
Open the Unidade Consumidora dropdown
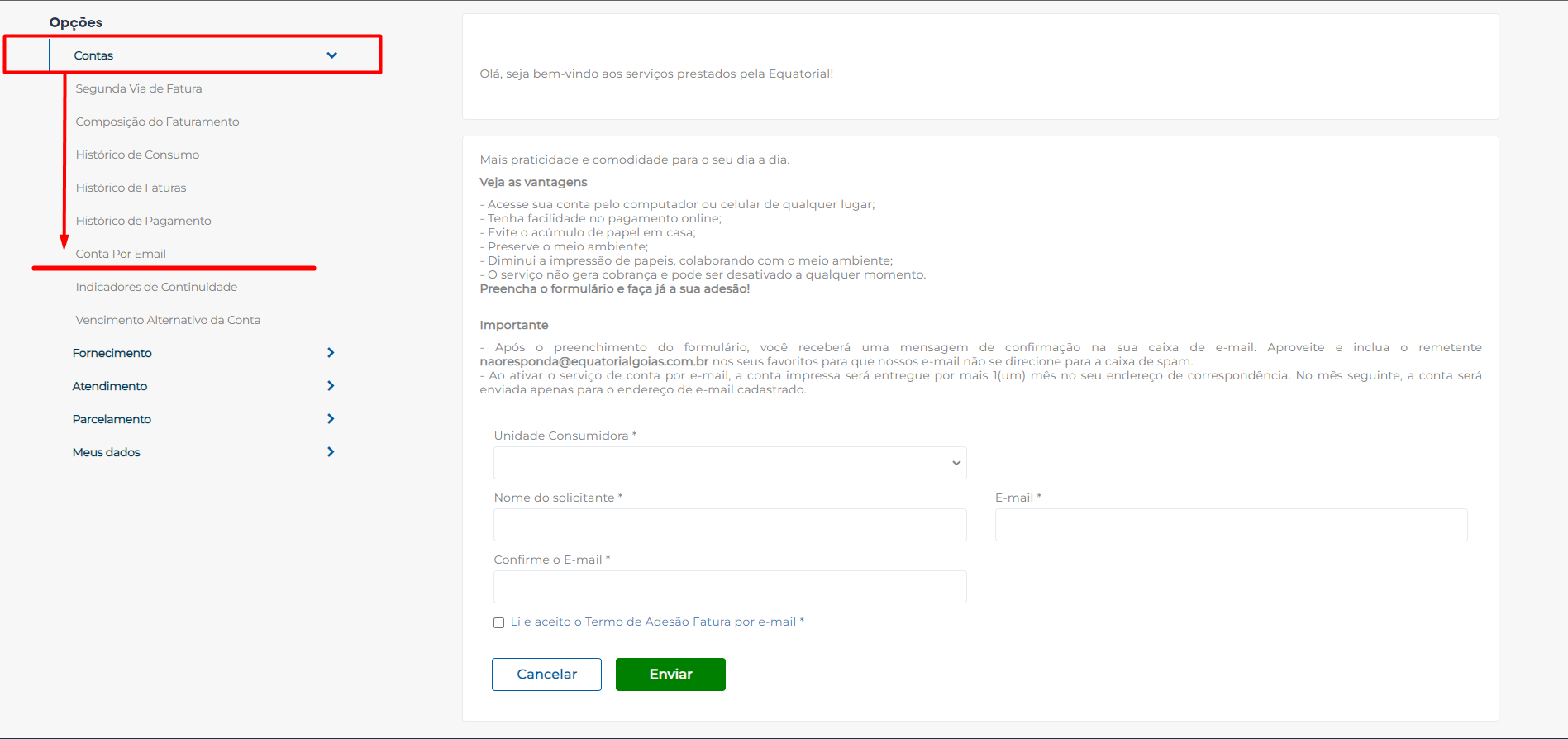pyautogui.click(x=730, y=463)
